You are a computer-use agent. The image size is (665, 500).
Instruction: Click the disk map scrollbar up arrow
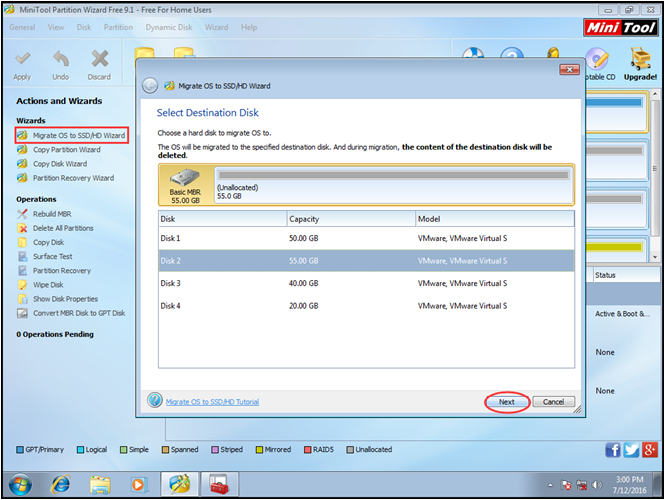(x=655, y=93)
